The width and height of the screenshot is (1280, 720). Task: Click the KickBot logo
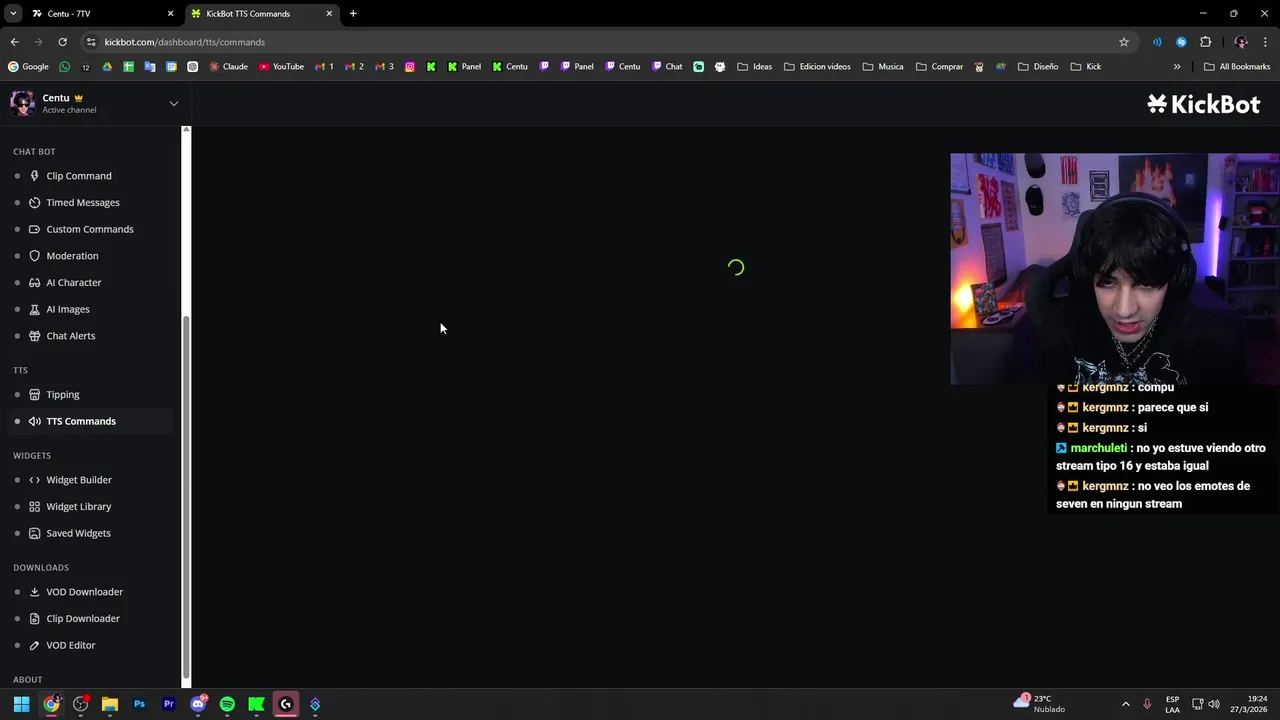[x=1203, y=104]
